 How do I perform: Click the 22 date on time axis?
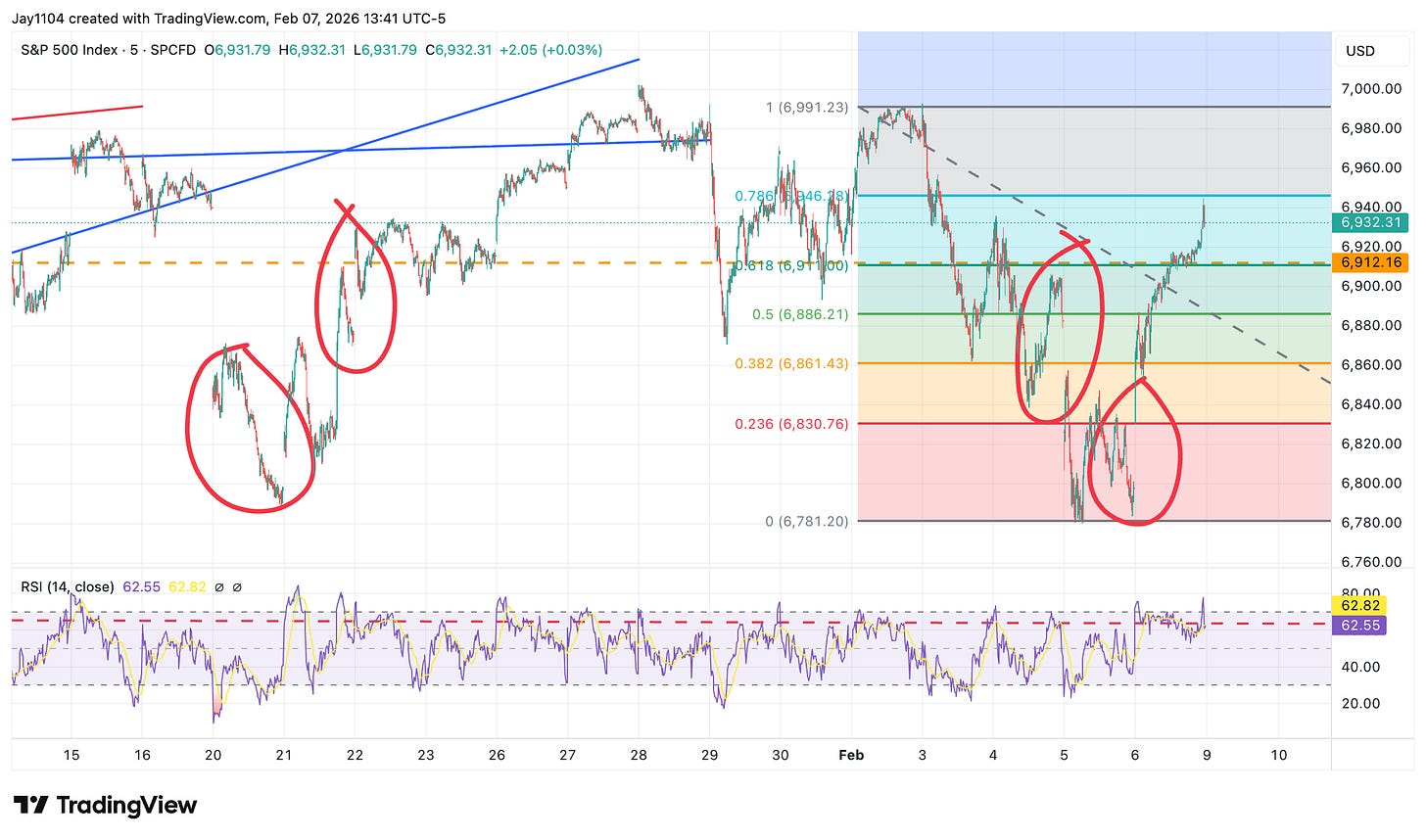355,755
